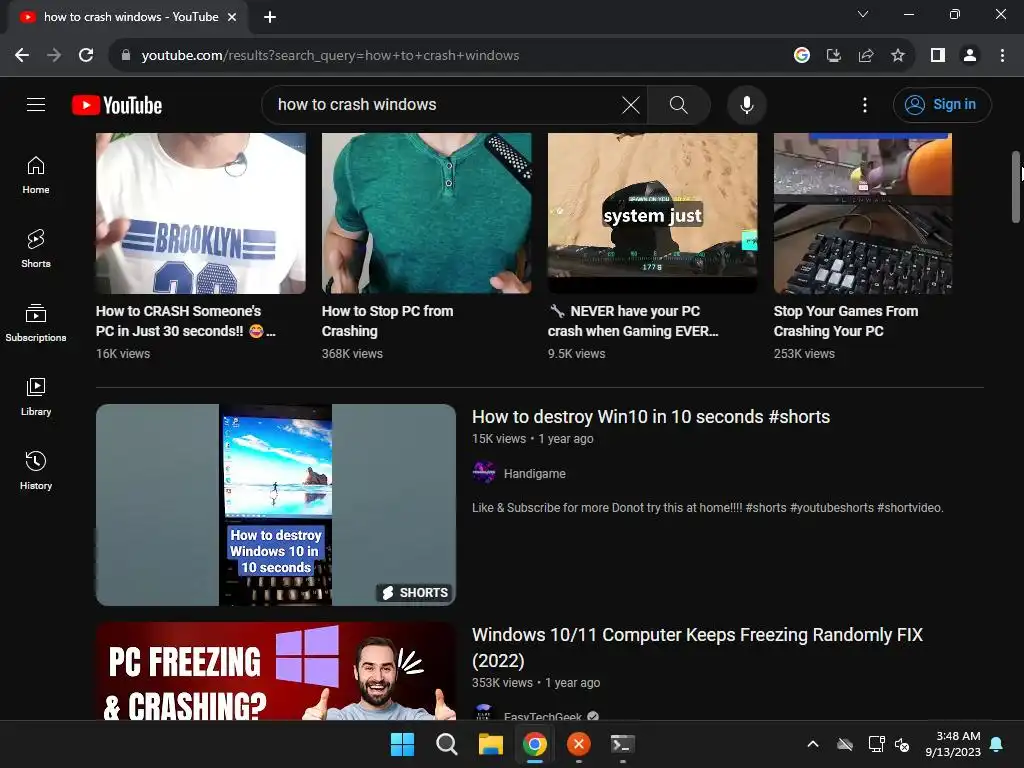Open 'Windows 10/11 Computer Keeps Freezing' title
The height and width of the screenshot is (768, 1024).
coord(697,647)
